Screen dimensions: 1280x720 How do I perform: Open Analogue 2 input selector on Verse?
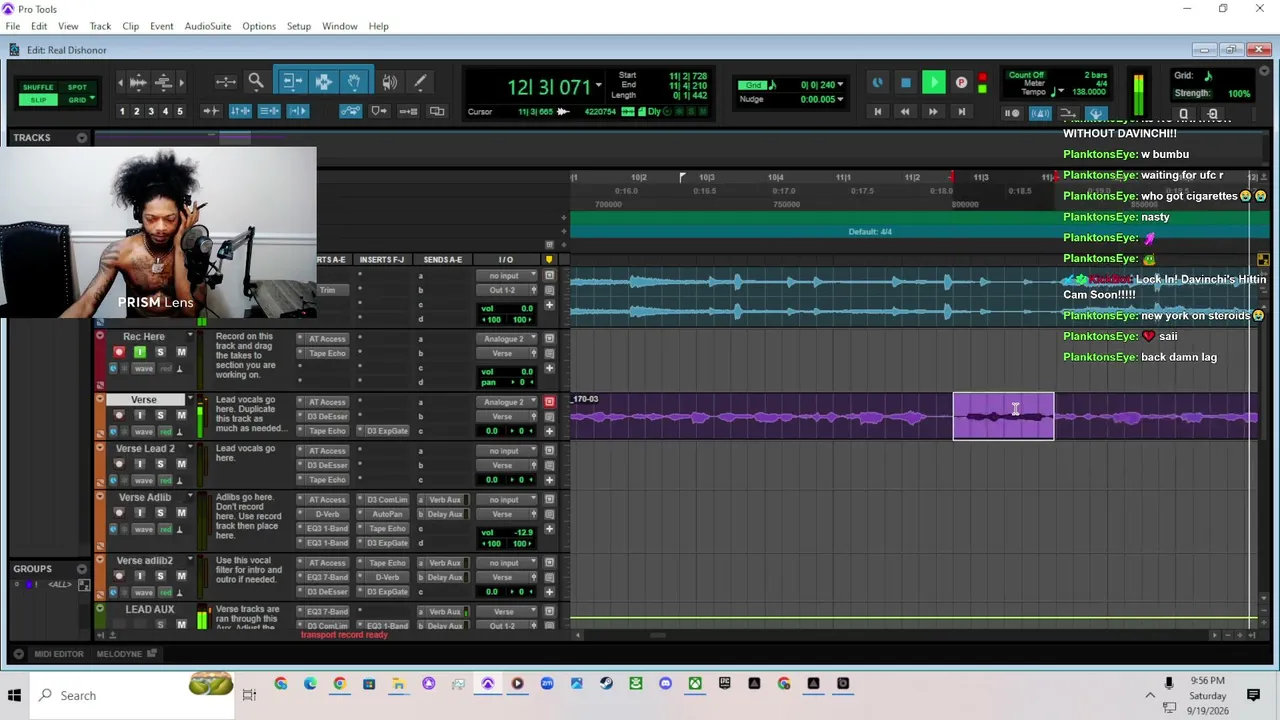[x=508, y=402]
